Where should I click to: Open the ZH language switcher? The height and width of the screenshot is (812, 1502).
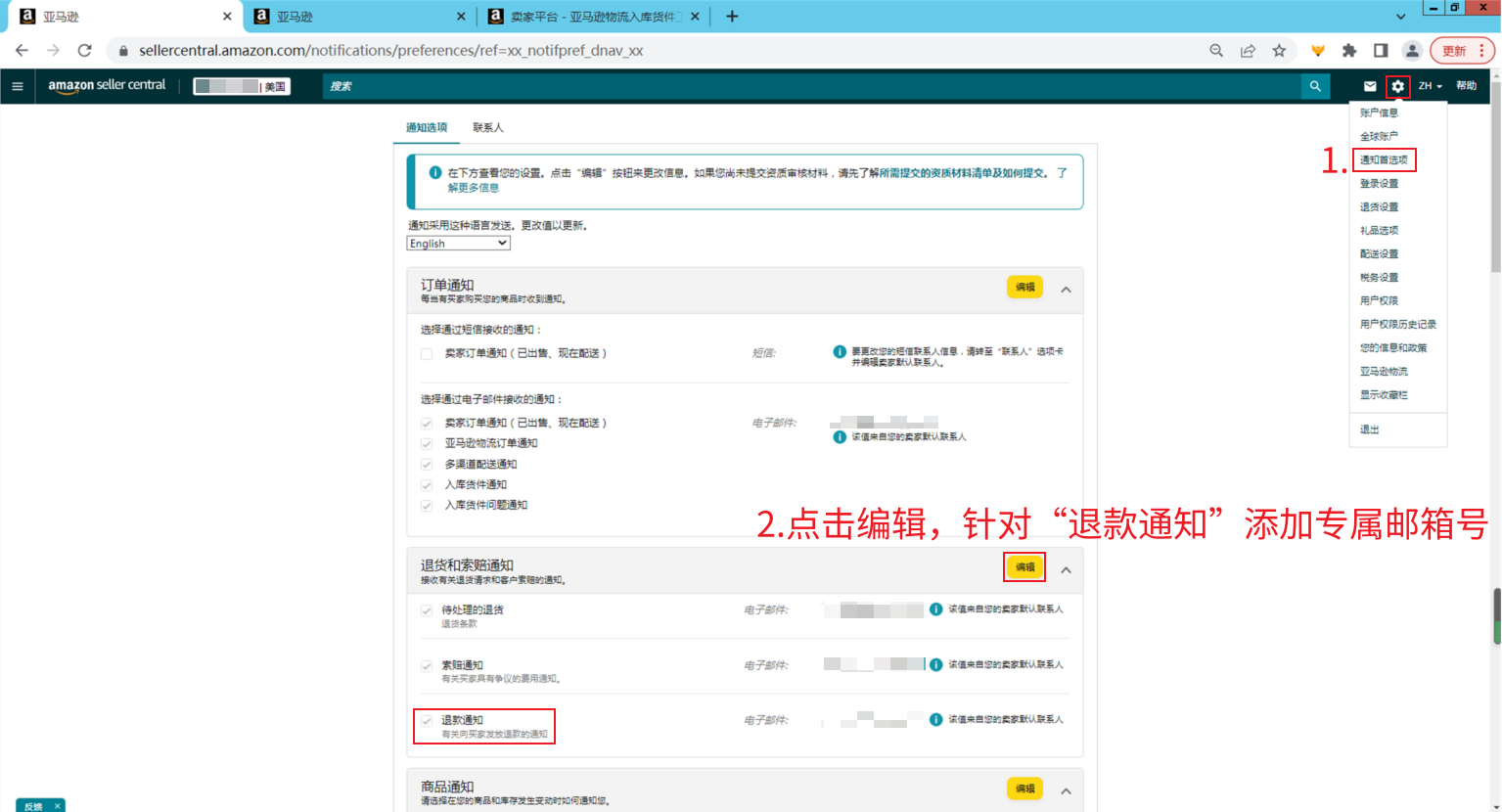tap(1430, 86)
